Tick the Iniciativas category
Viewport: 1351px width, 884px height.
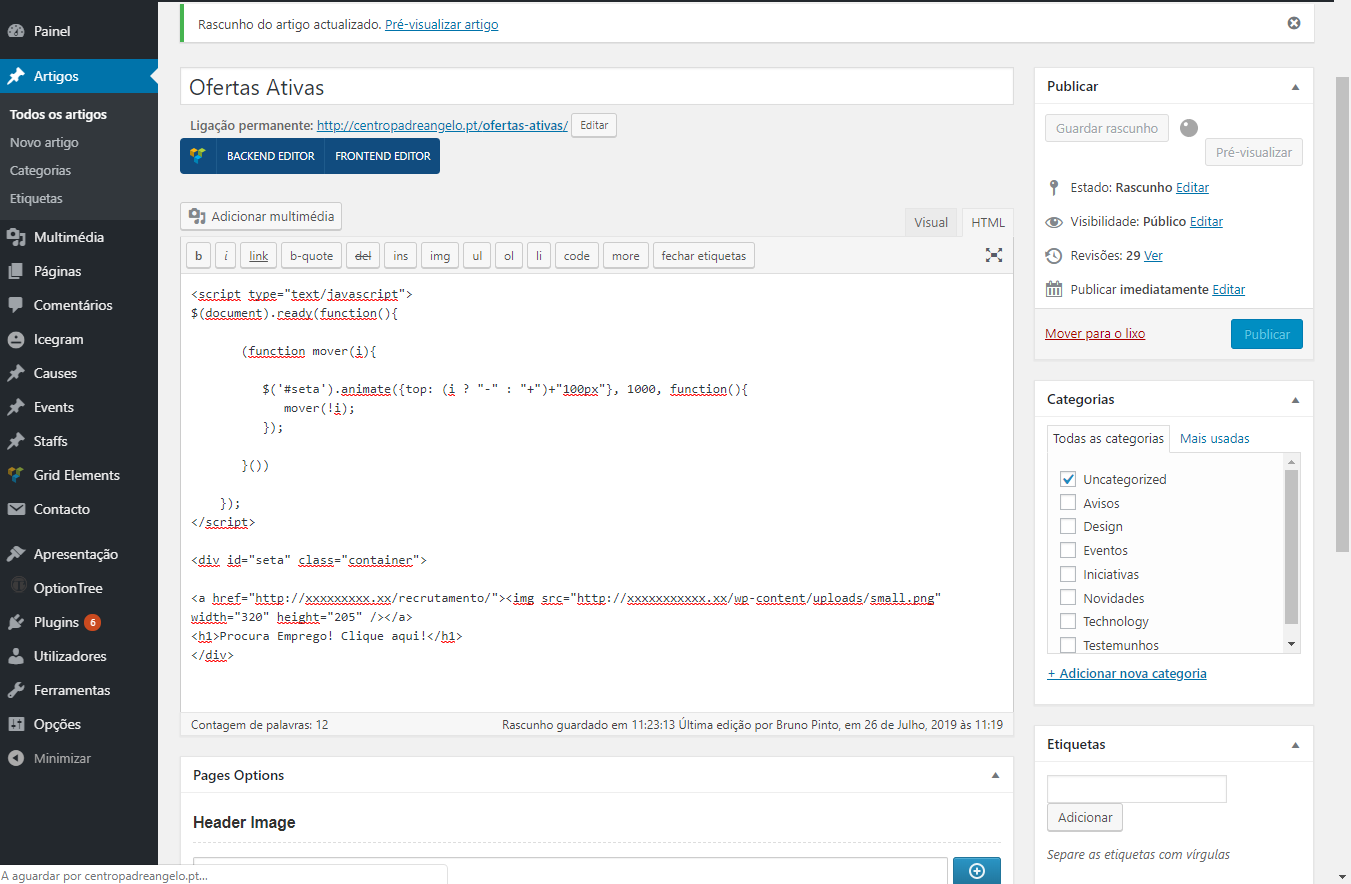pyautogui.click(x=1068, y=574)
